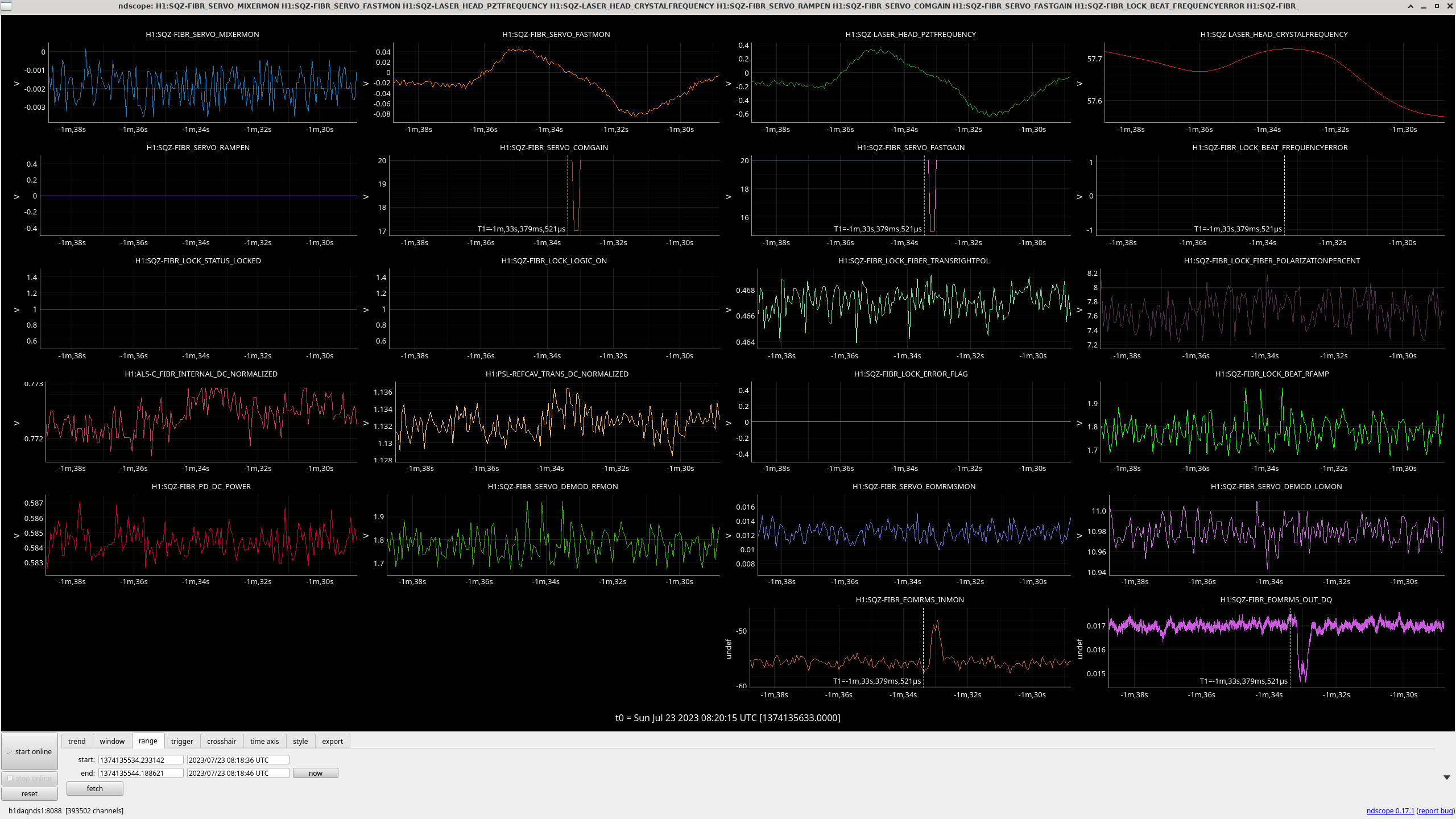
Task: Click the window maximize button in title bar
Action: pyautogui.click(x=1436, y=6)
